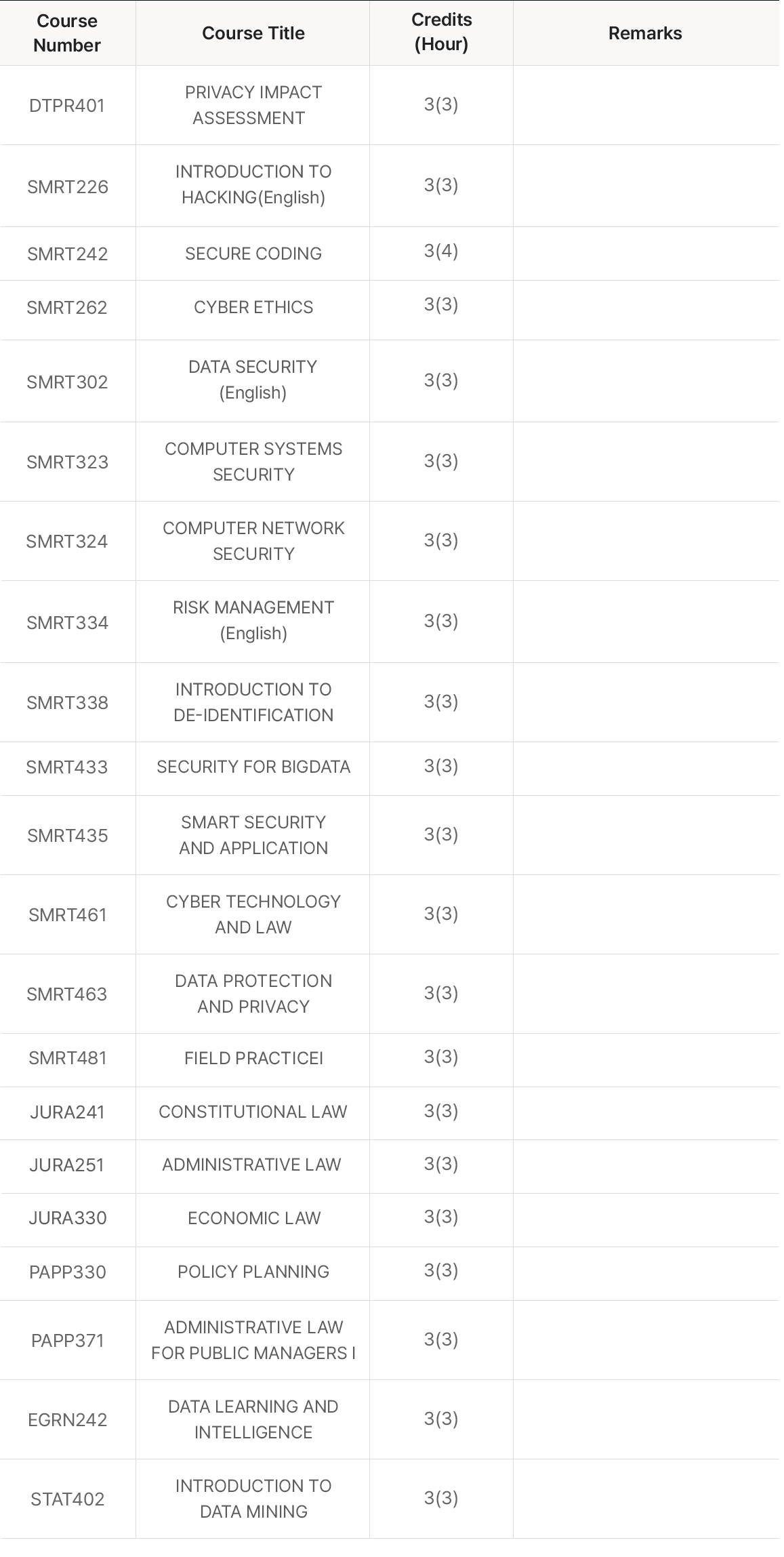
Task: Click the SMRT323 course number
Action: (x=67, y=462)
